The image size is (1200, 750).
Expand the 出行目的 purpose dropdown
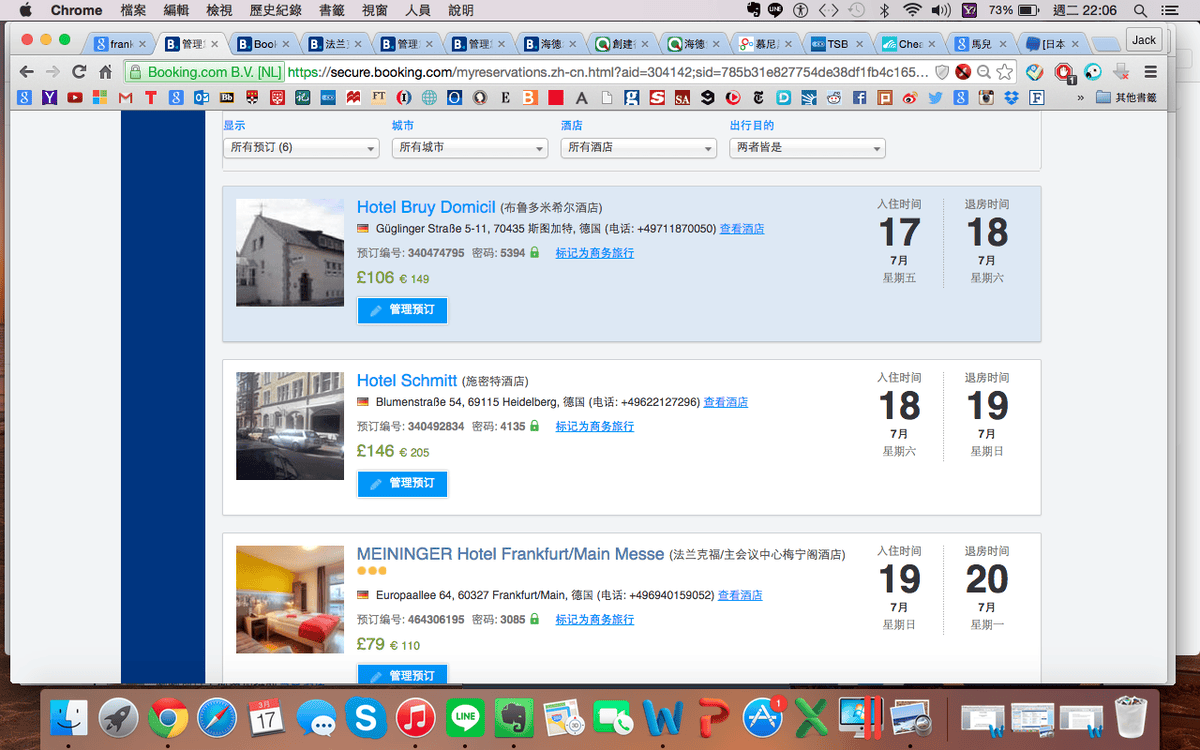tap(808, 147)
